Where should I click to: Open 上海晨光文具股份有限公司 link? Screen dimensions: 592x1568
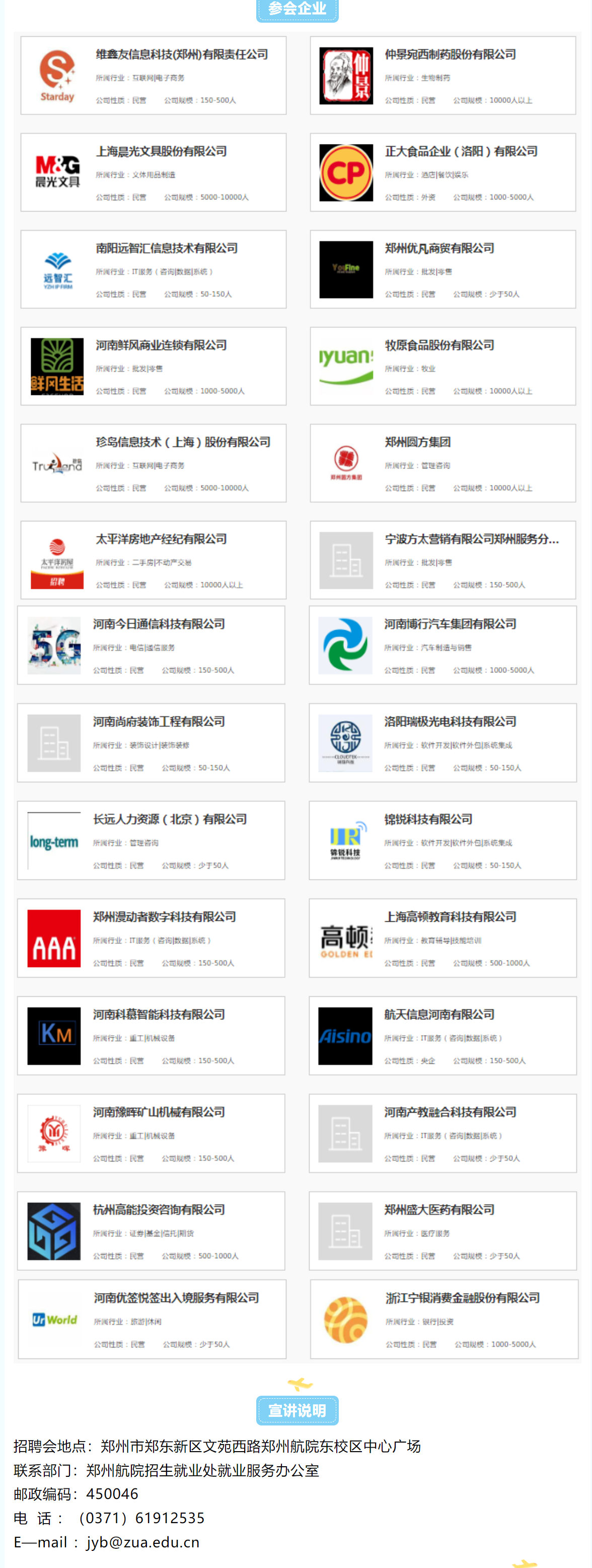tap(161, 152)
